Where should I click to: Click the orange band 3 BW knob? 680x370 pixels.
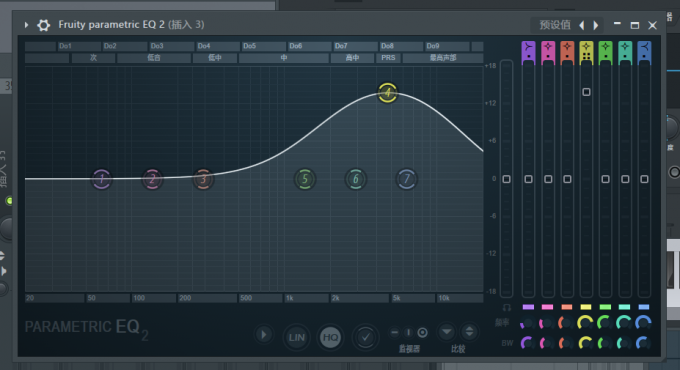coord(566,343)
